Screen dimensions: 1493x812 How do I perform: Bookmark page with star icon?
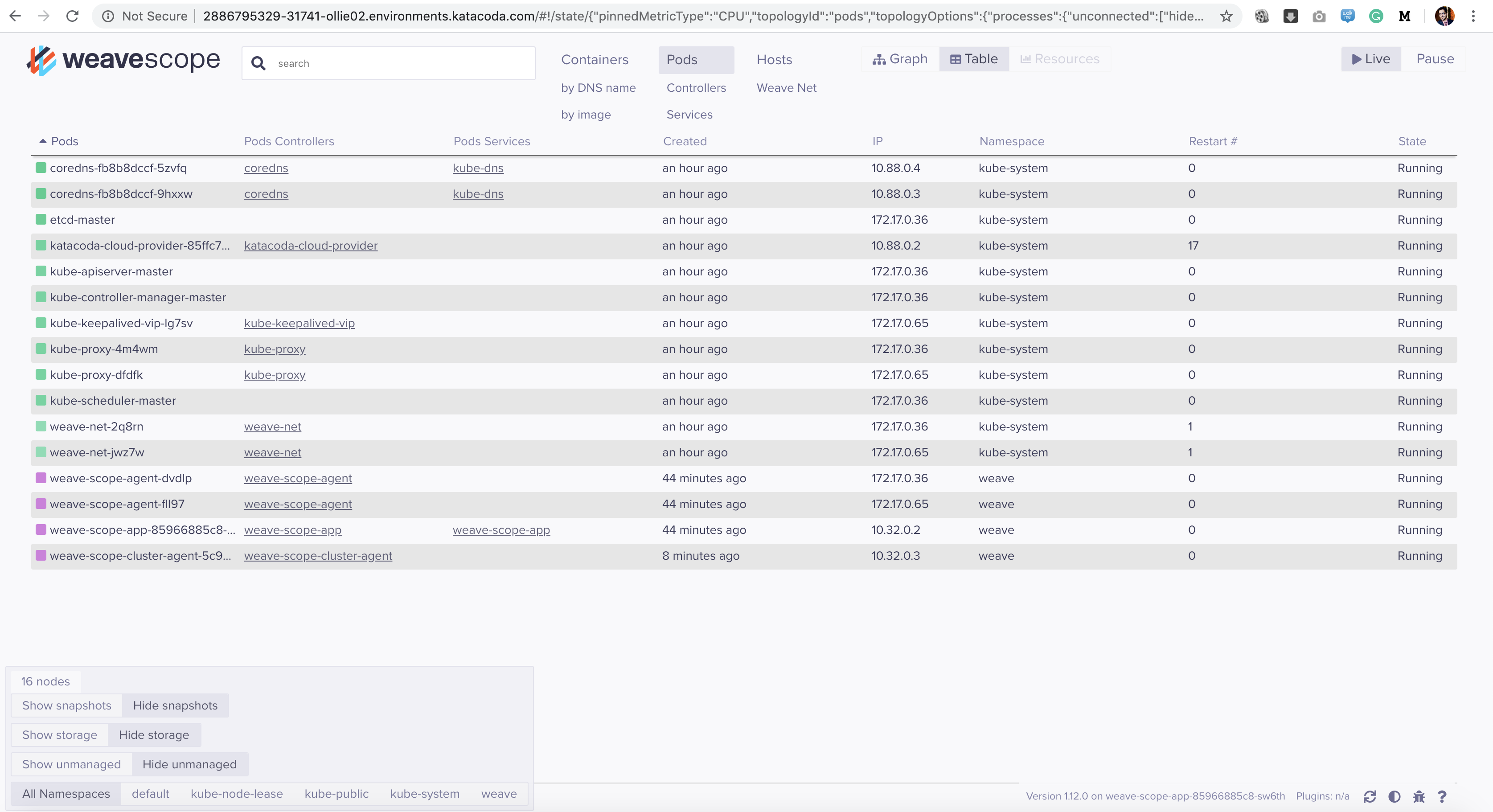coord(1226,16)
